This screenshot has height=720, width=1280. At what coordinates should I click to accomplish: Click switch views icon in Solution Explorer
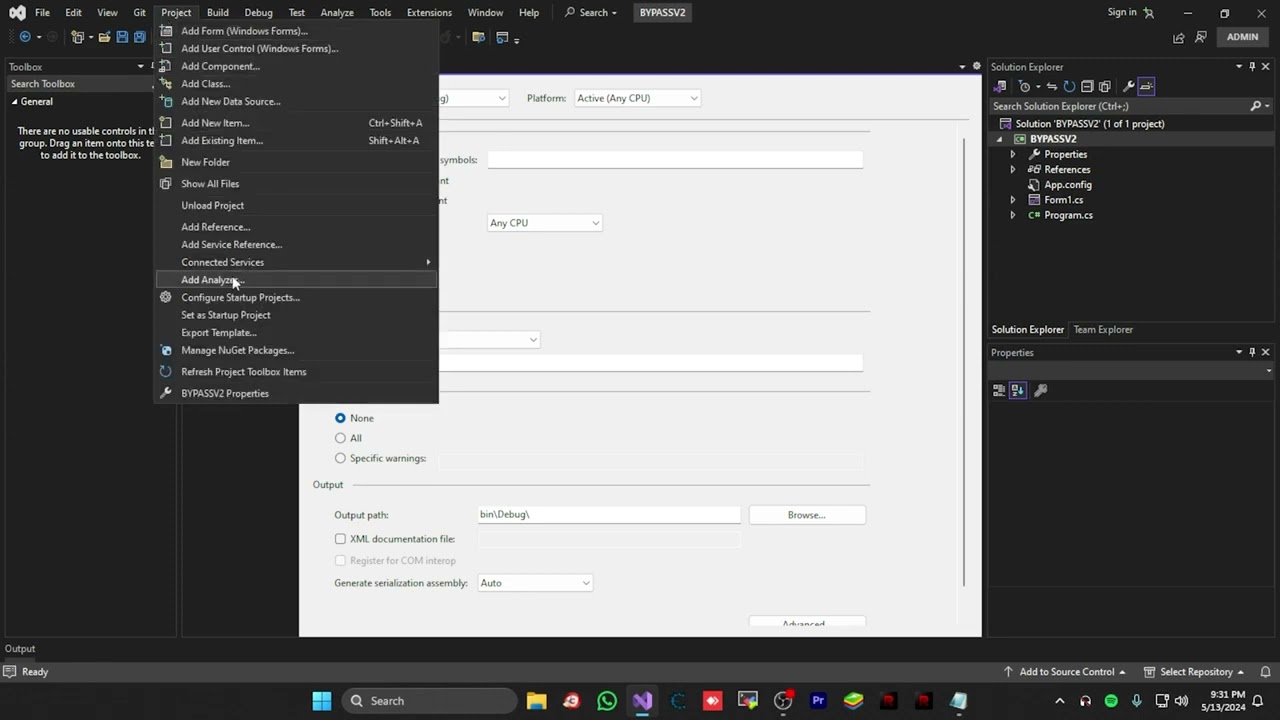[x=999, y=86]
